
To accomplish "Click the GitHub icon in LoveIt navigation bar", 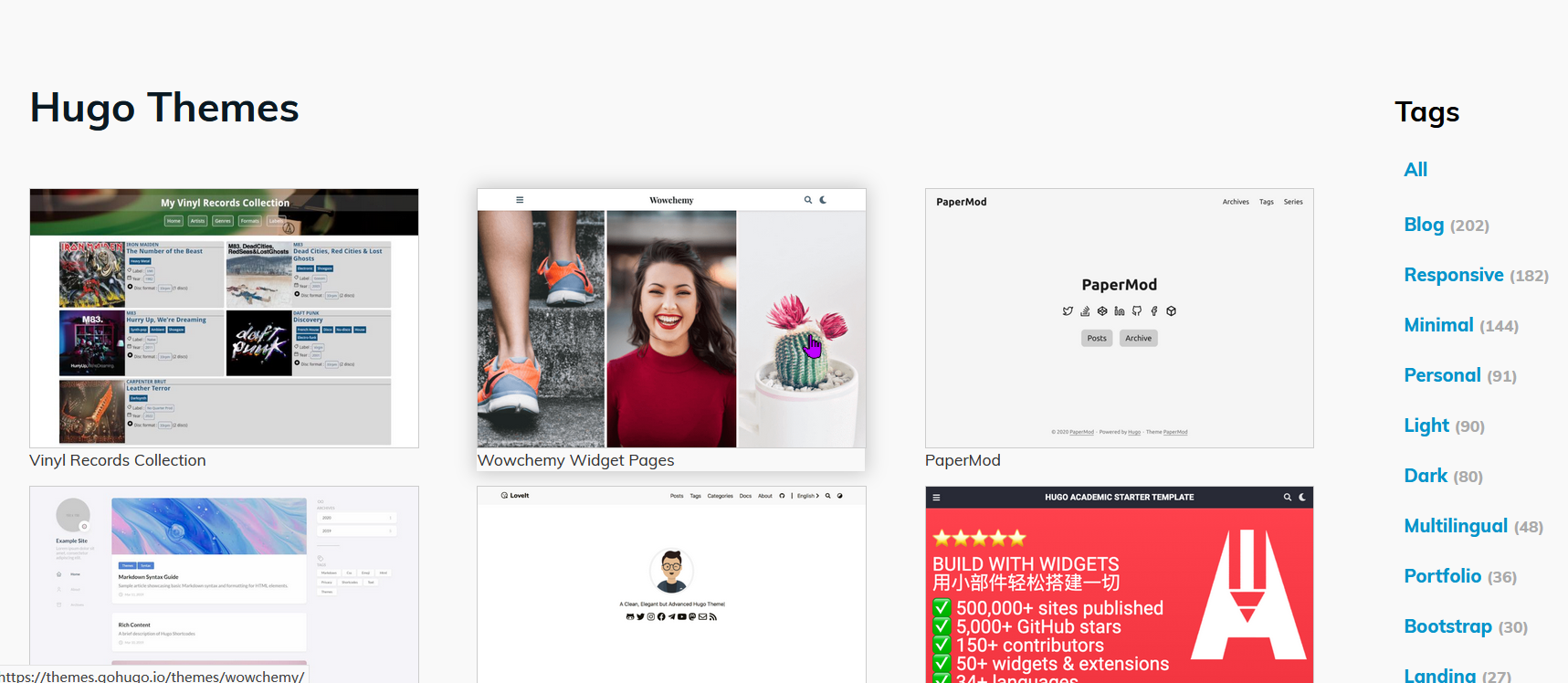I will coord(782,496).
